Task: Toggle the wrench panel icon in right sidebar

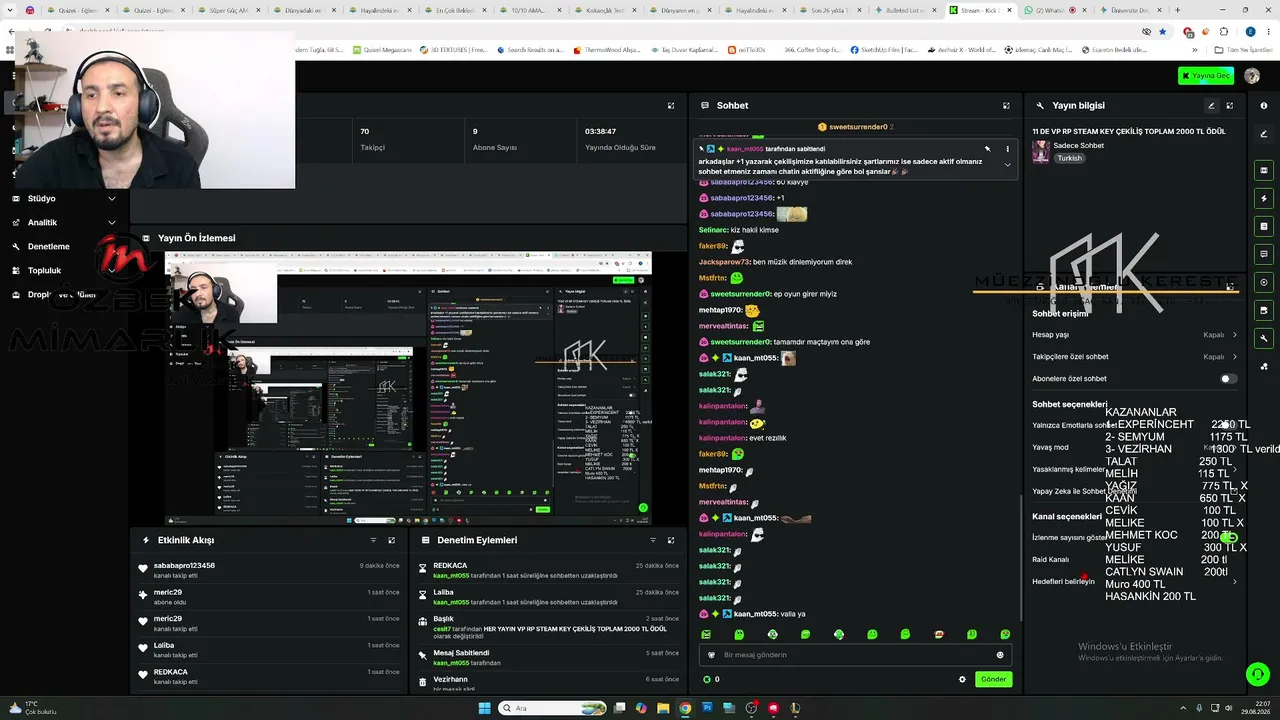Action: point(1264,338)
